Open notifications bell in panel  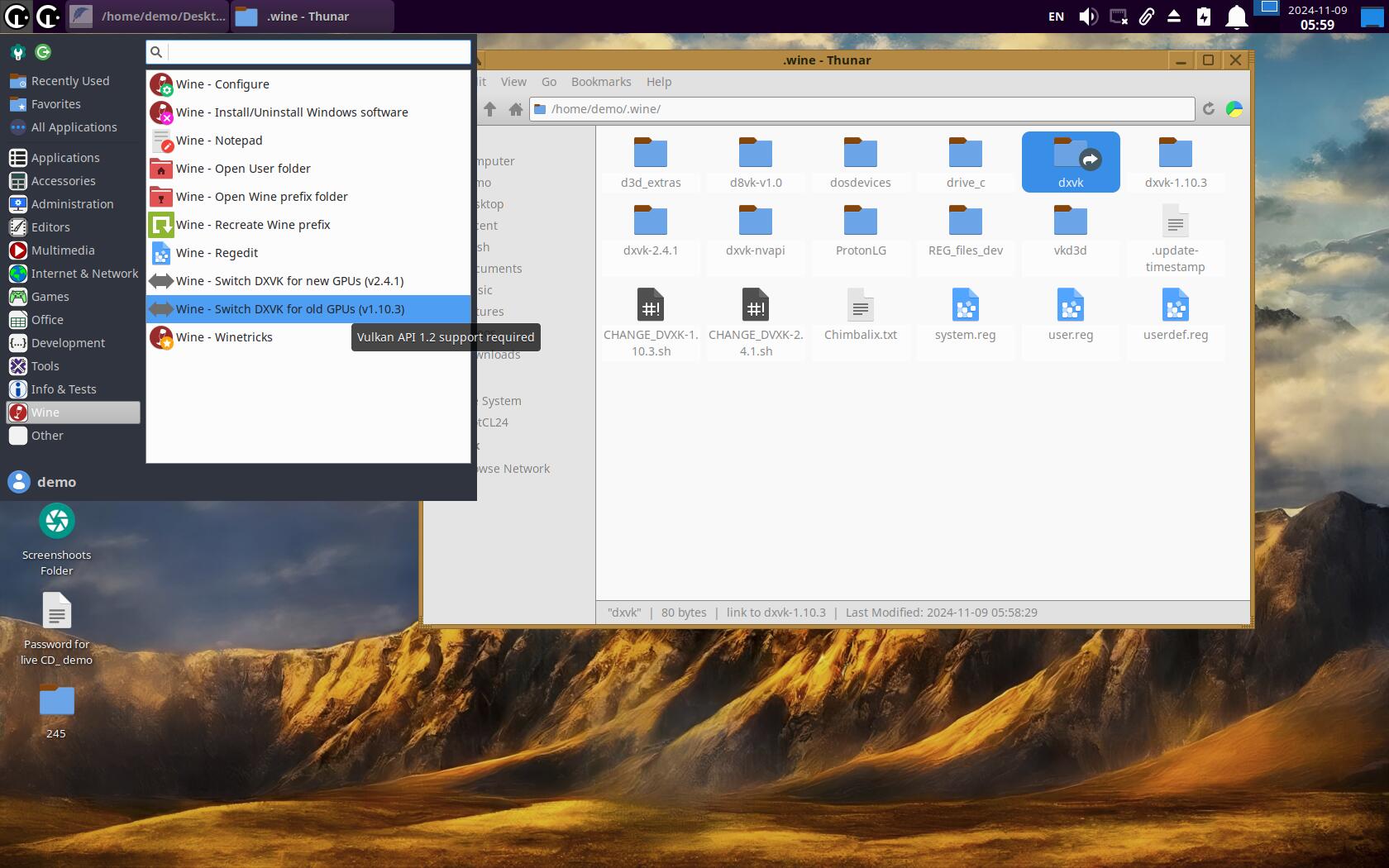click(1236, 17)
